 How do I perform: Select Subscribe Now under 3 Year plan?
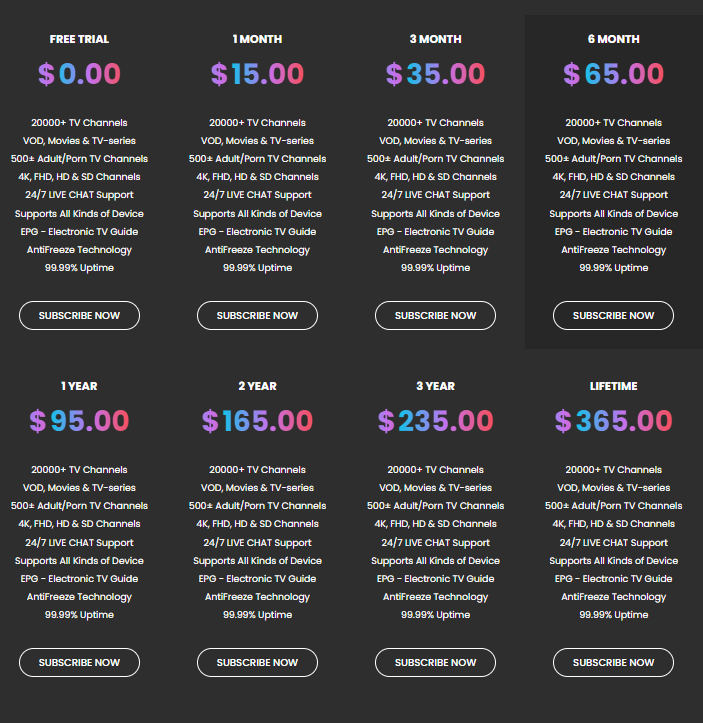[435, 662]
